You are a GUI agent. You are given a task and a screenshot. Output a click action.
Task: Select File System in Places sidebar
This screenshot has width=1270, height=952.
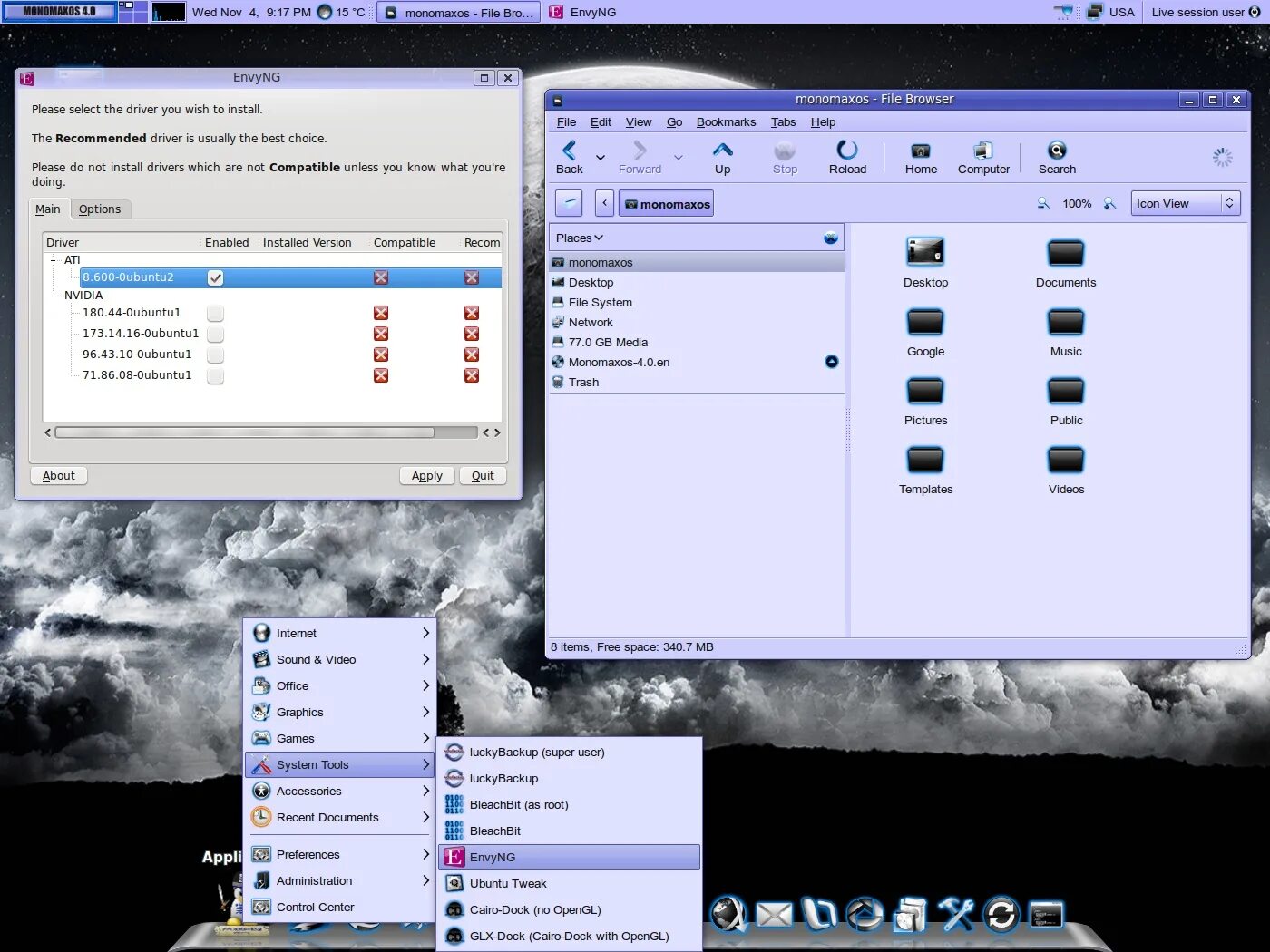pos(697,302)
